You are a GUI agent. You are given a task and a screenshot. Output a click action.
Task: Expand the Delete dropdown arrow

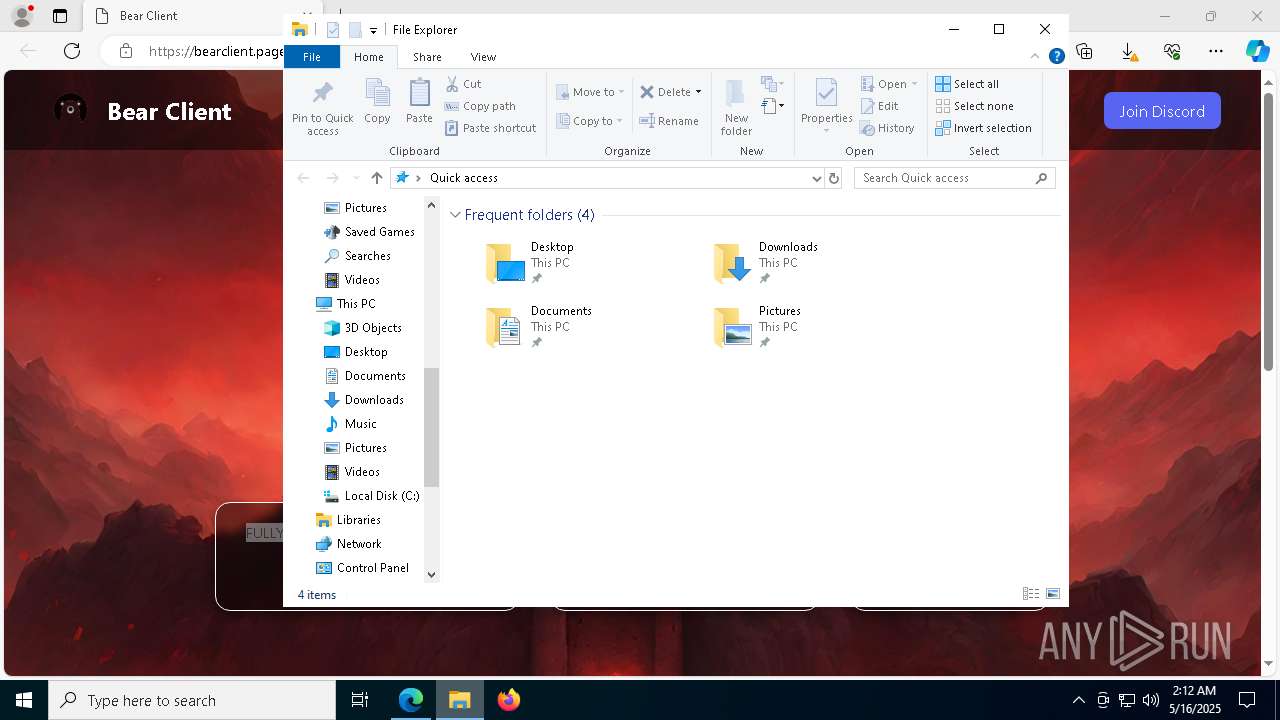point(698,92)
